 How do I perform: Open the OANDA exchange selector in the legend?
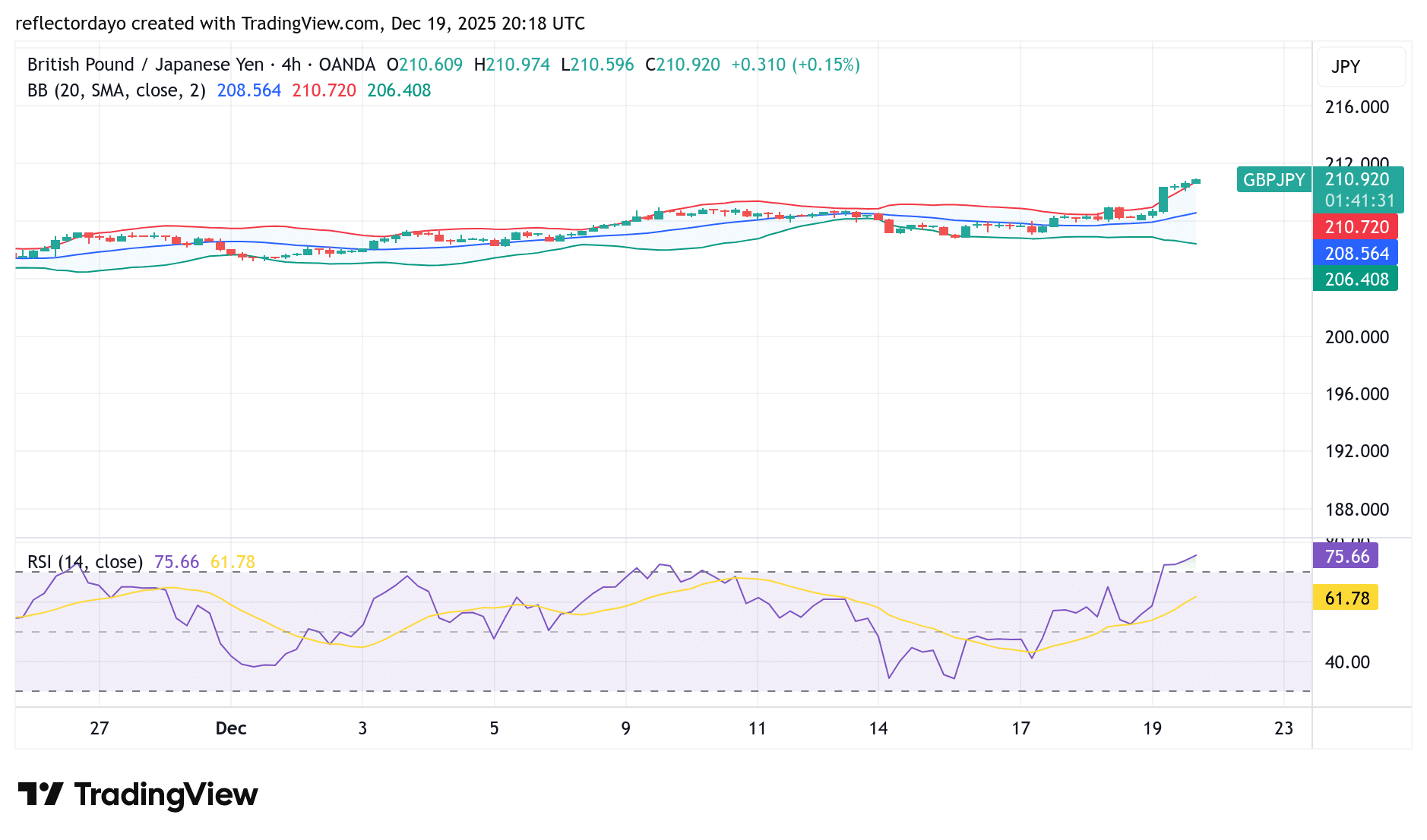coord(346,65)
